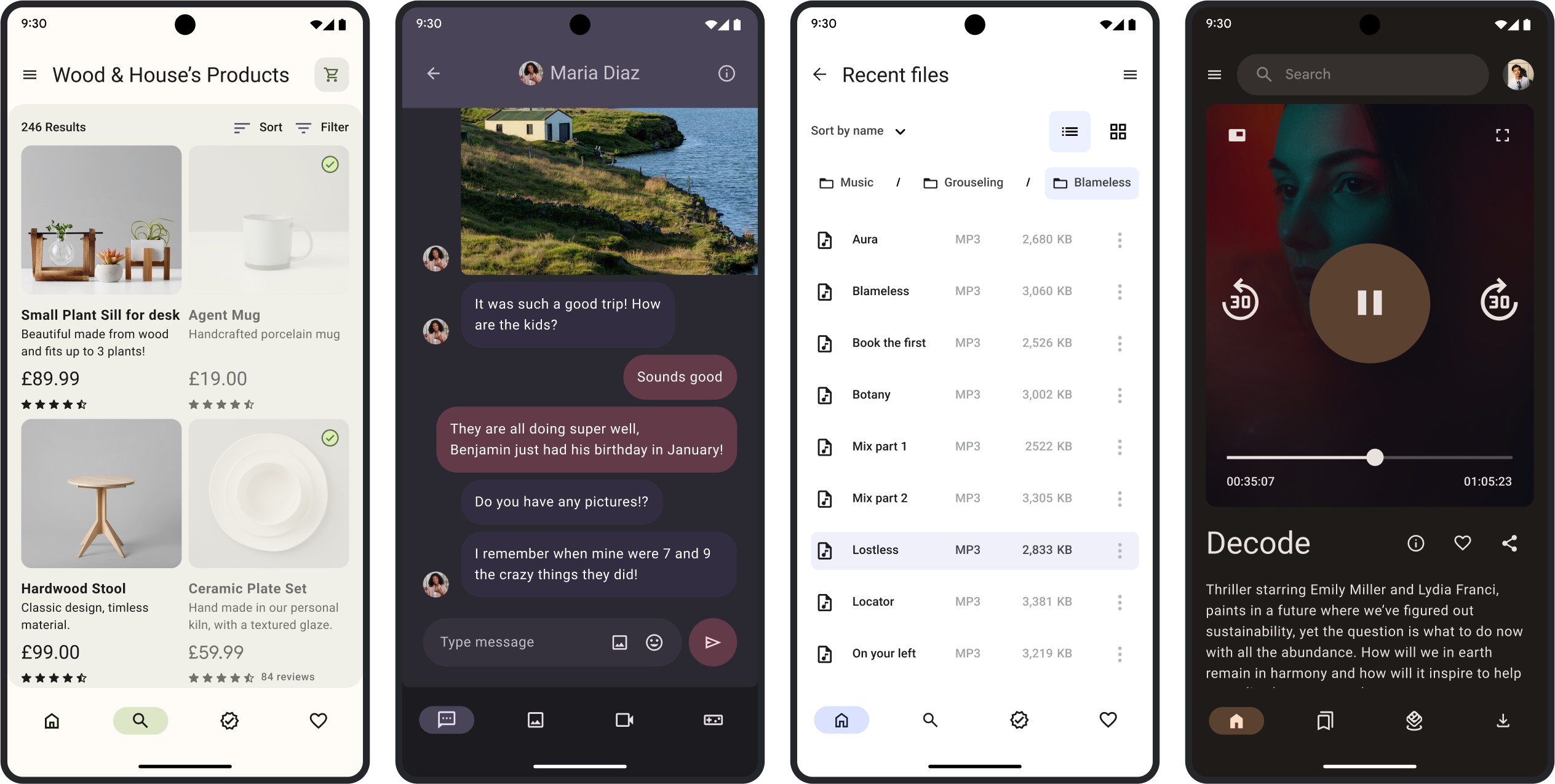Click the list view icon in Recent files
Screen dimensions: 1555x784
[x=1069, y=130]
